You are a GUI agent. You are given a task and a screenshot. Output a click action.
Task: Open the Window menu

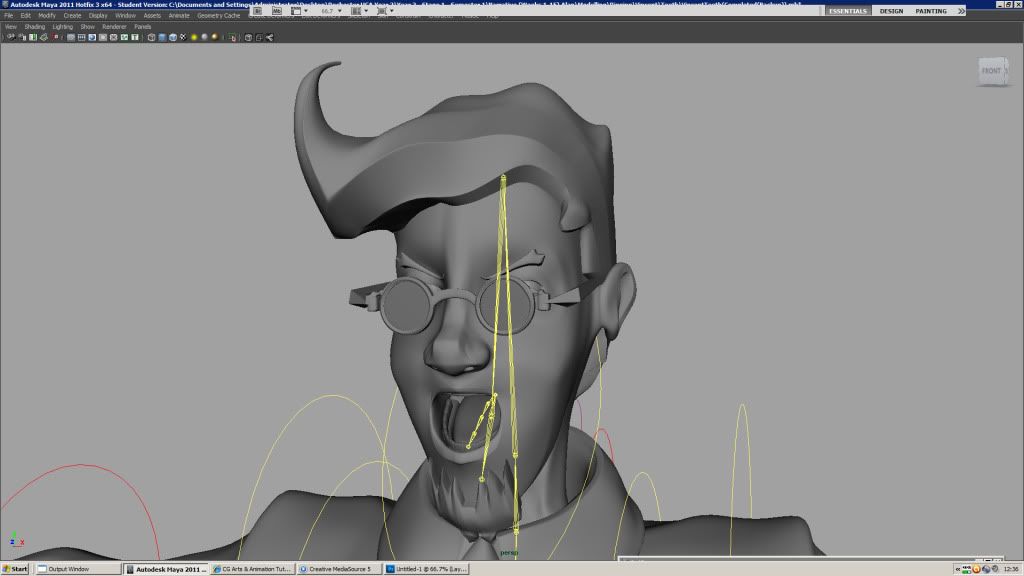[125, 16]
